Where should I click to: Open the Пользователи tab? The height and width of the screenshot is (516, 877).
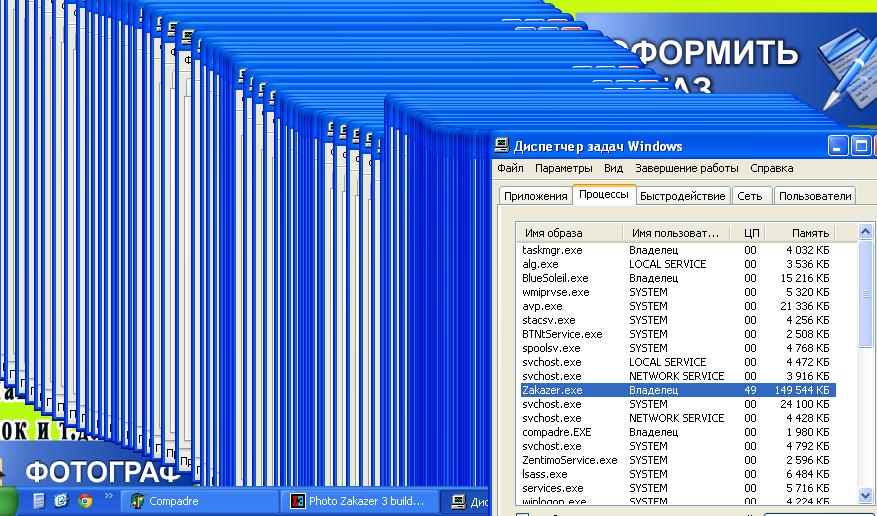click(x=815, y=196)
